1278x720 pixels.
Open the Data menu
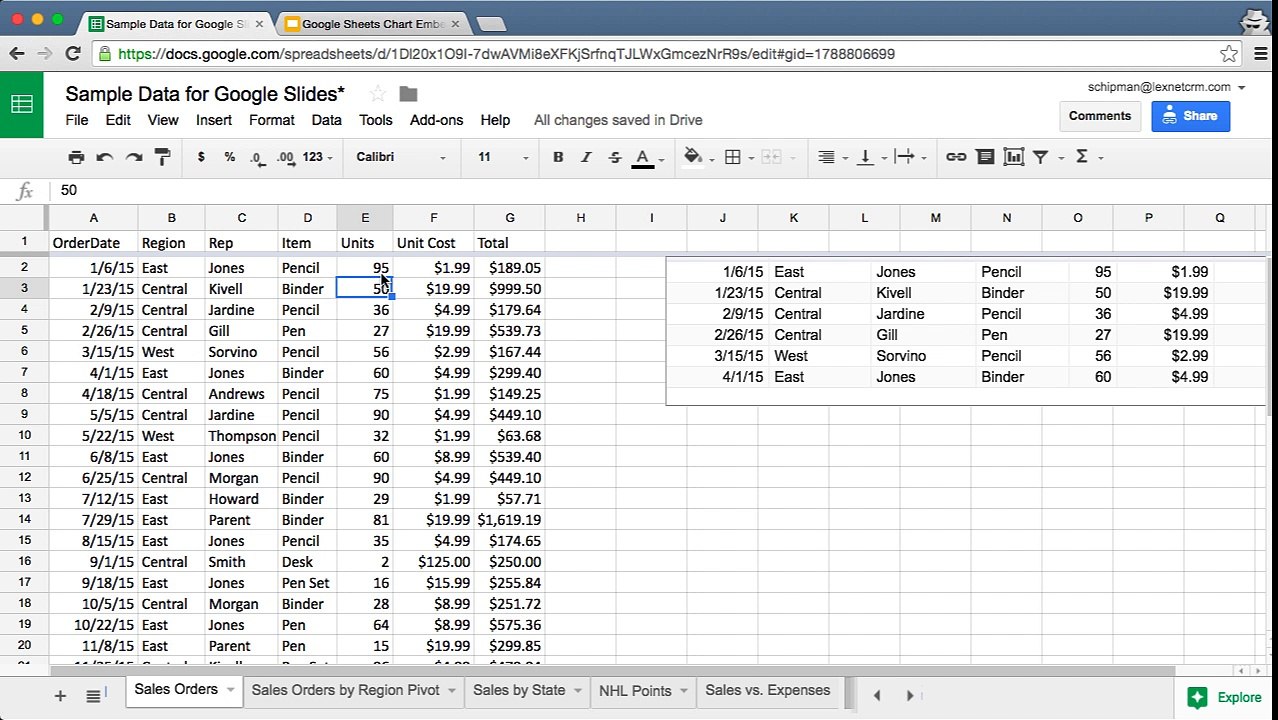(327, 120)
